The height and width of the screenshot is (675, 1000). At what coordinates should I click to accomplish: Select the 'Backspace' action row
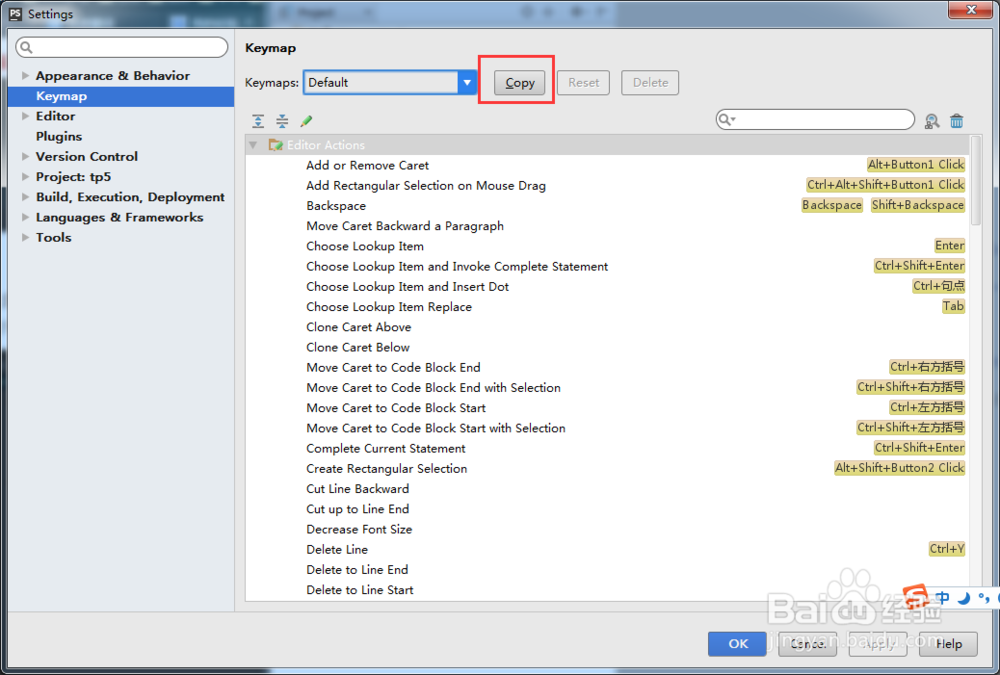coord(606,205)
